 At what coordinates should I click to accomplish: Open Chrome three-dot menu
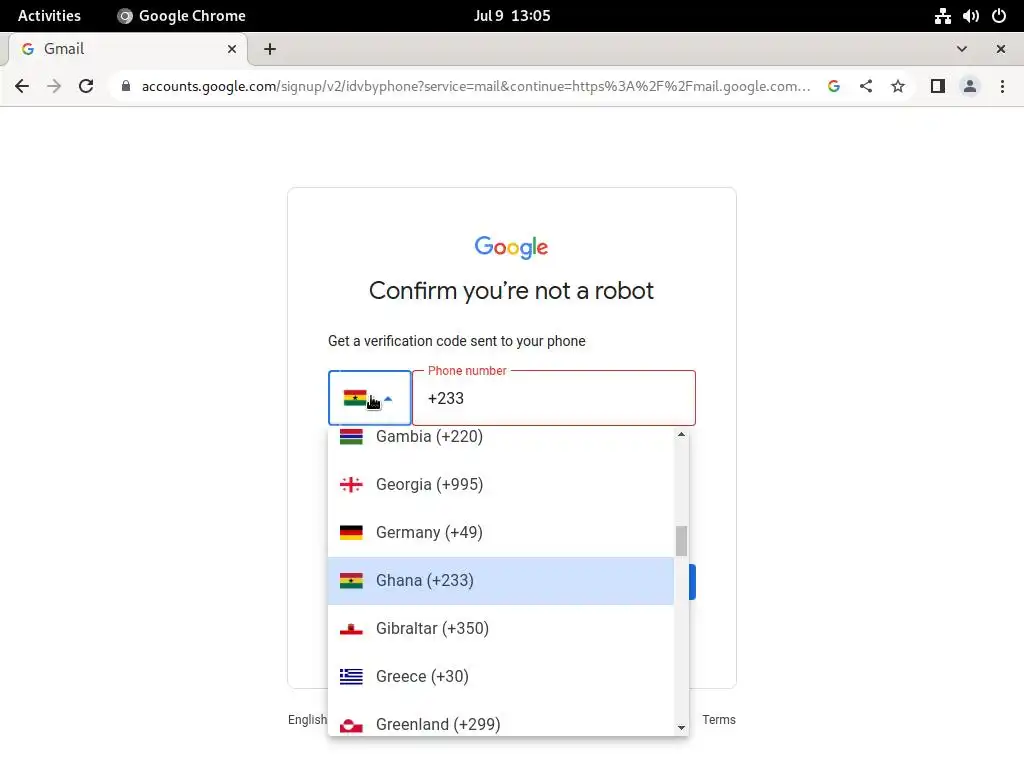pos(1002,86)
